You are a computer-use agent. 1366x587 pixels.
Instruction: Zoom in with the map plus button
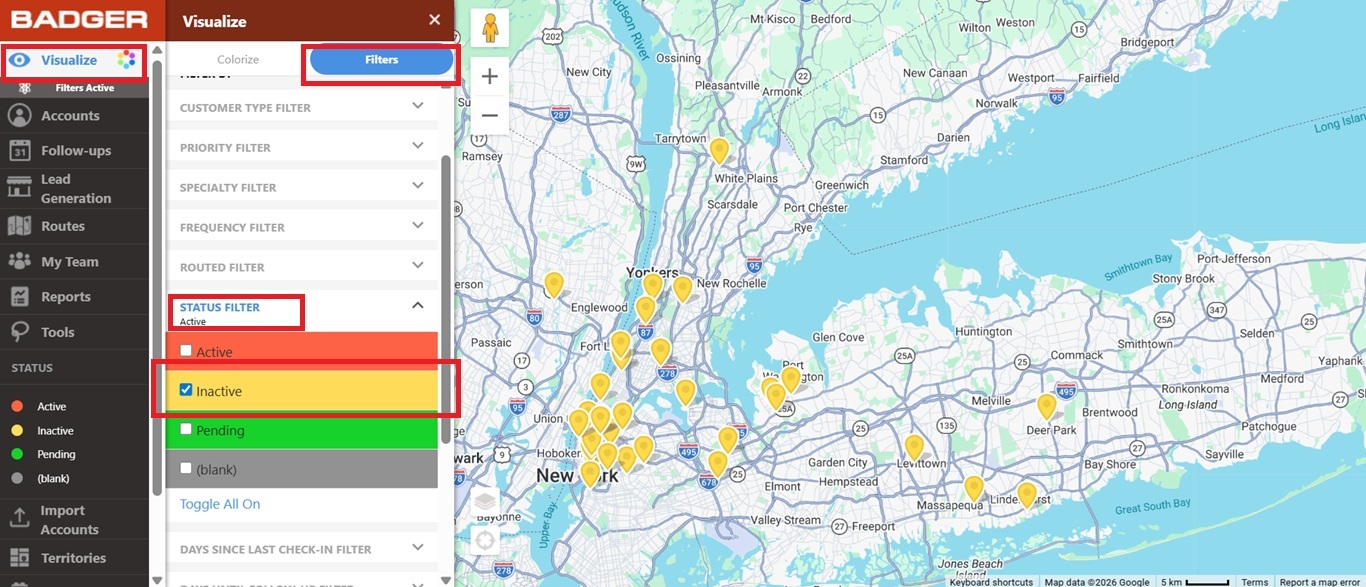click(489, 77)
